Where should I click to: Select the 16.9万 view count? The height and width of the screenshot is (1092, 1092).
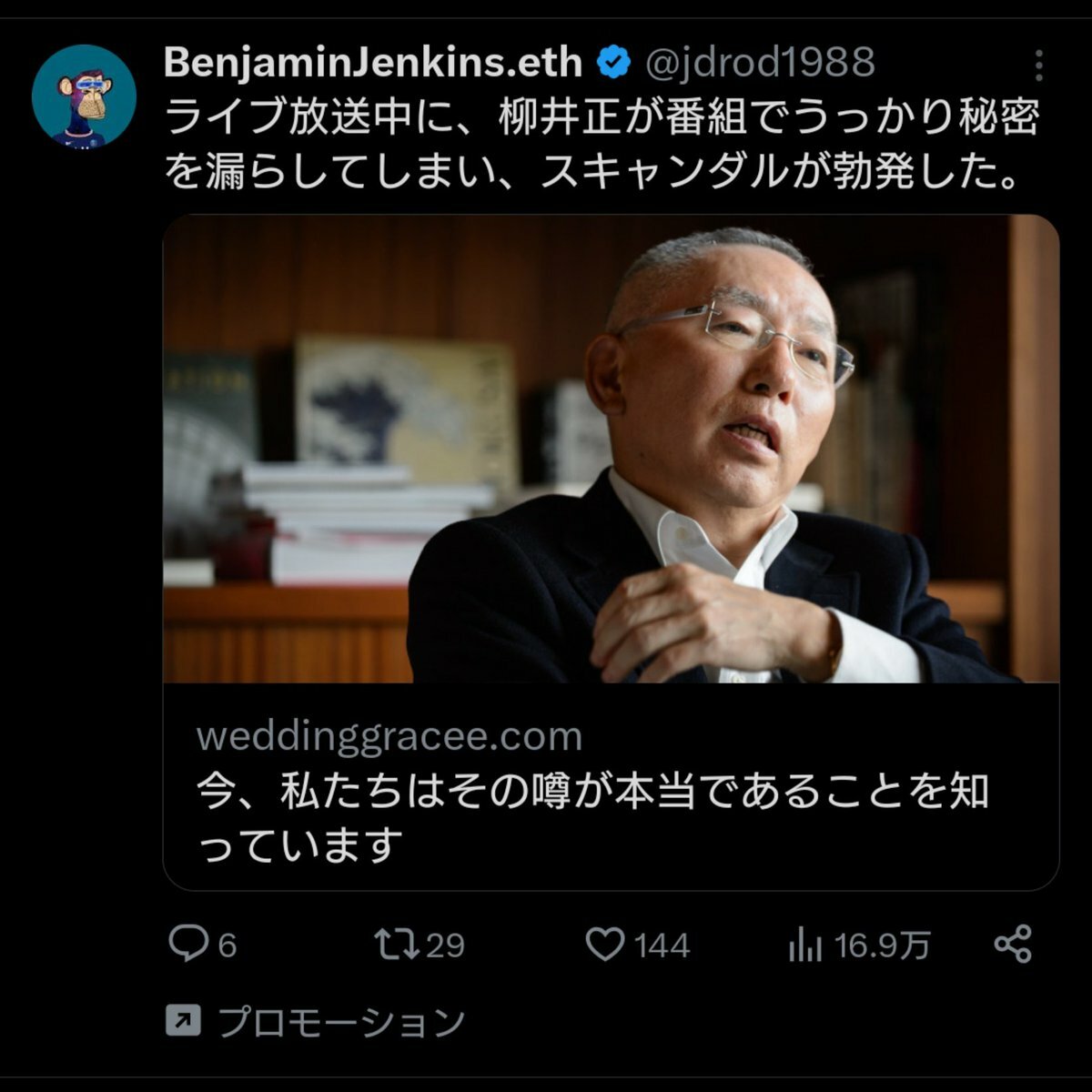(x=883, y=945)
